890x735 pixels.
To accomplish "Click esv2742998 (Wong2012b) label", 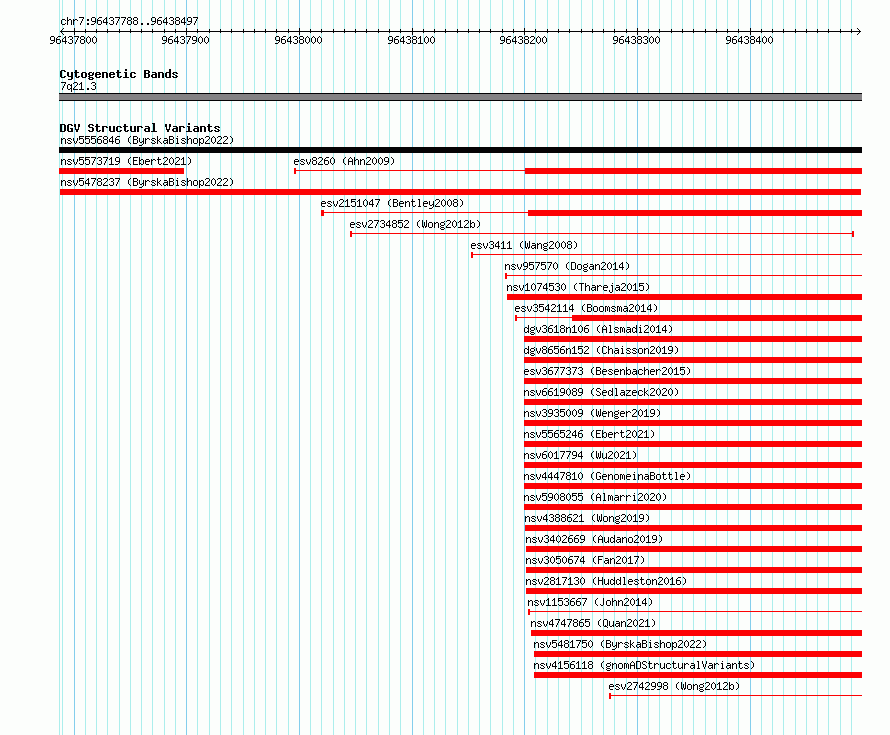I will 674,686.
